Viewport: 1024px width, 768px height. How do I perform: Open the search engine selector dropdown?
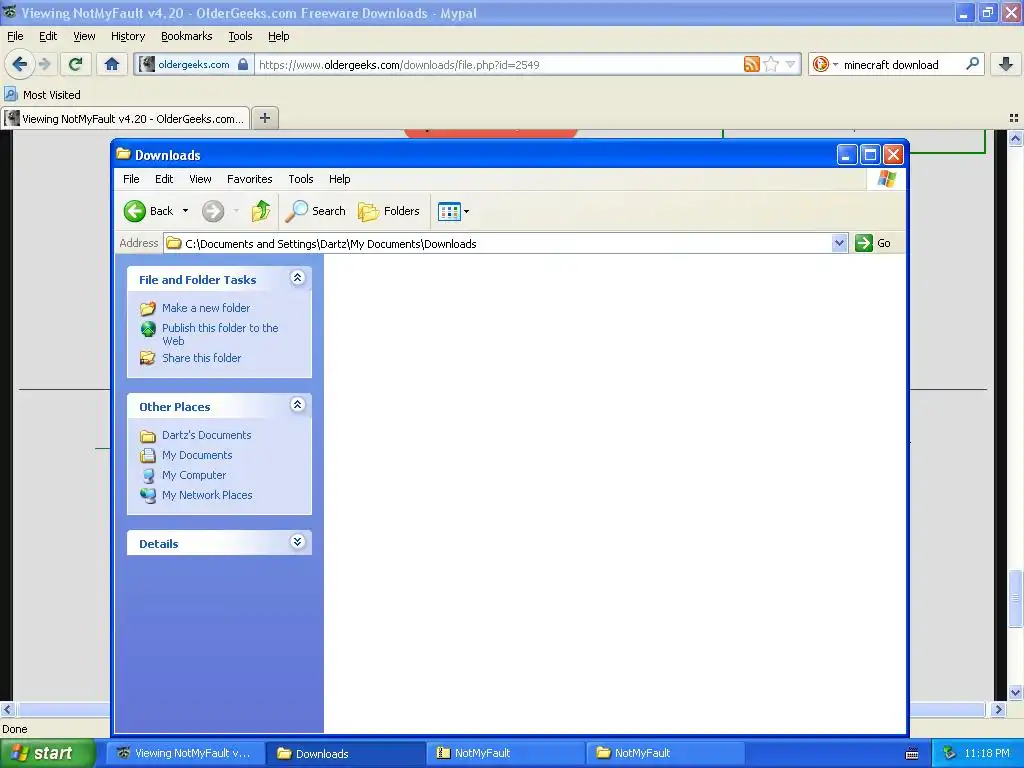point(835,65)
